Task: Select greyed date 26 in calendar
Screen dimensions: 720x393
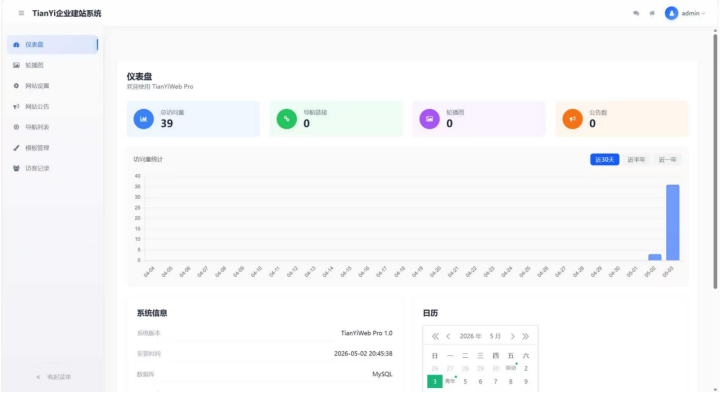Action: (435, 368)
